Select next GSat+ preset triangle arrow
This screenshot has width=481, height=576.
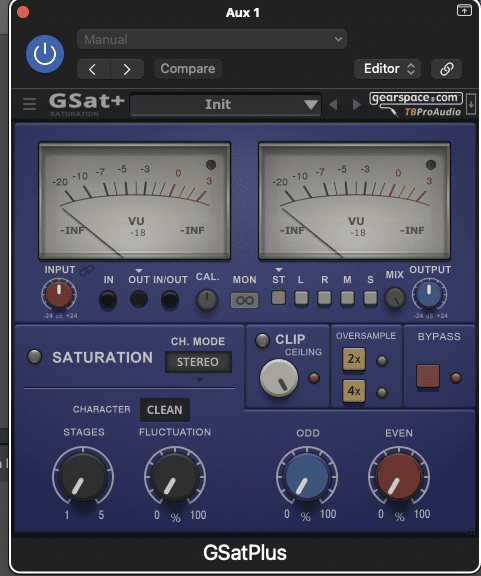point(356,105)
